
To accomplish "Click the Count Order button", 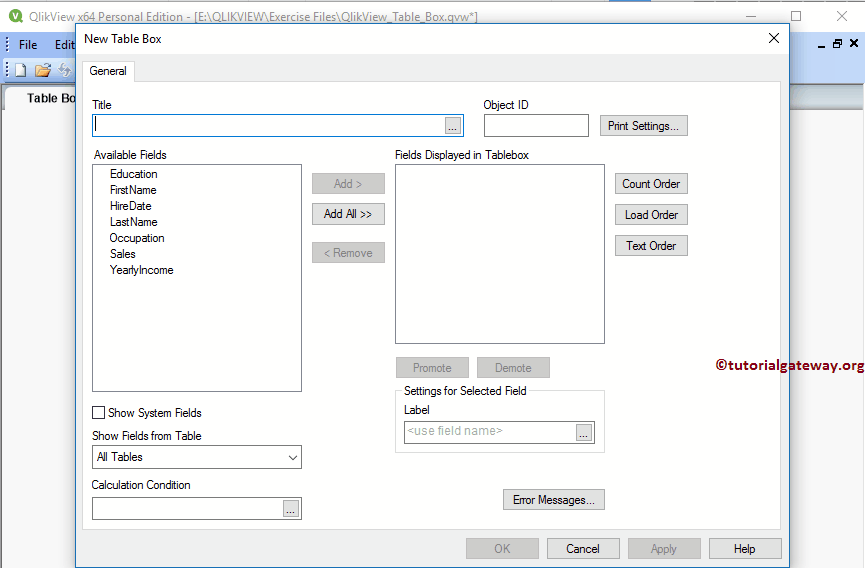I will click(651, 184).
